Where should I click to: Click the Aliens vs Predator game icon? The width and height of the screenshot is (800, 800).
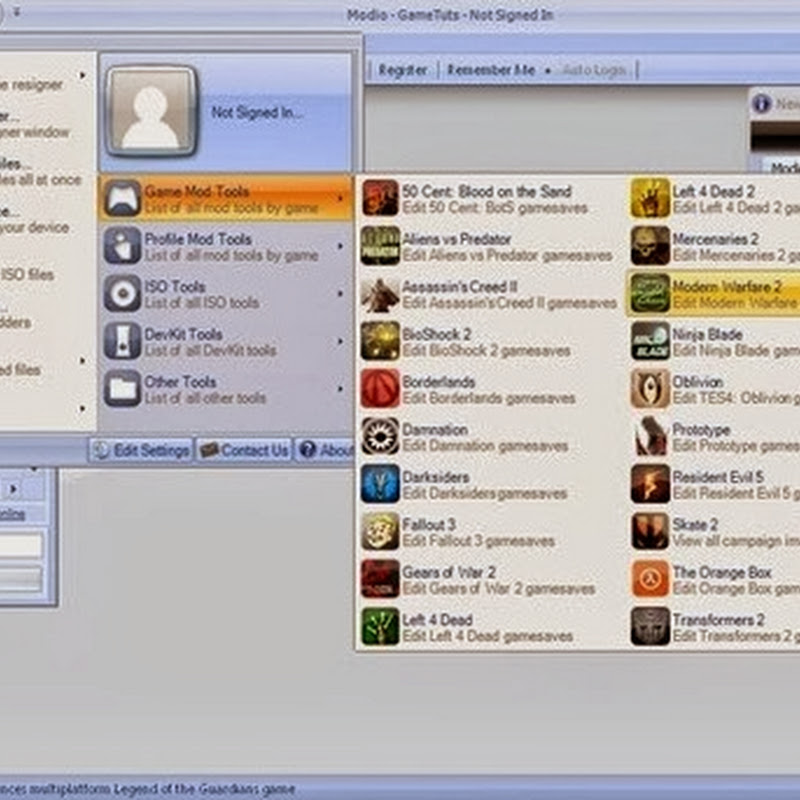pos(380,245)
